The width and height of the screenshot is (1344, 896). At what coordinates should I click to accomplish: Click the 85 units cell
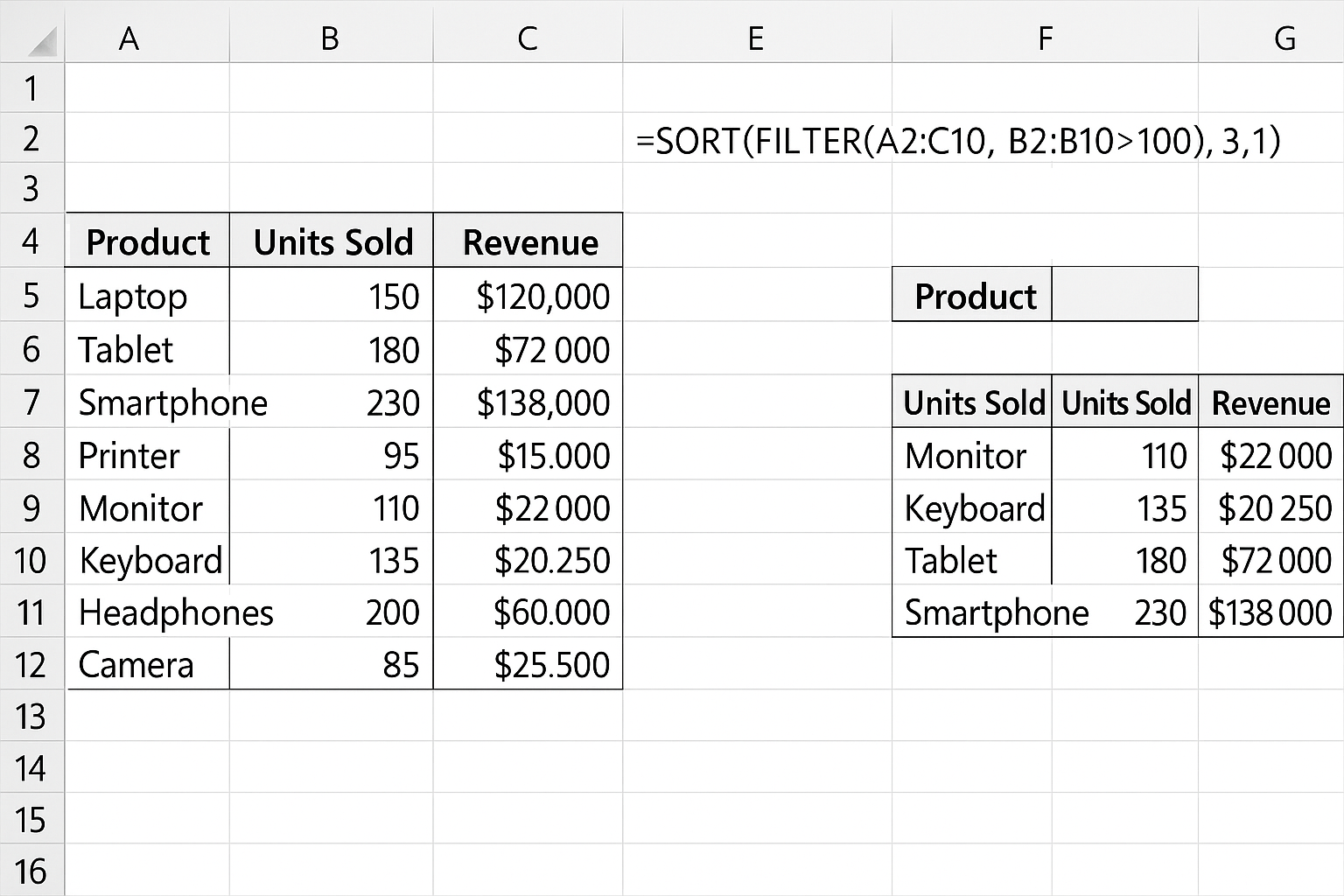point(331,664)
